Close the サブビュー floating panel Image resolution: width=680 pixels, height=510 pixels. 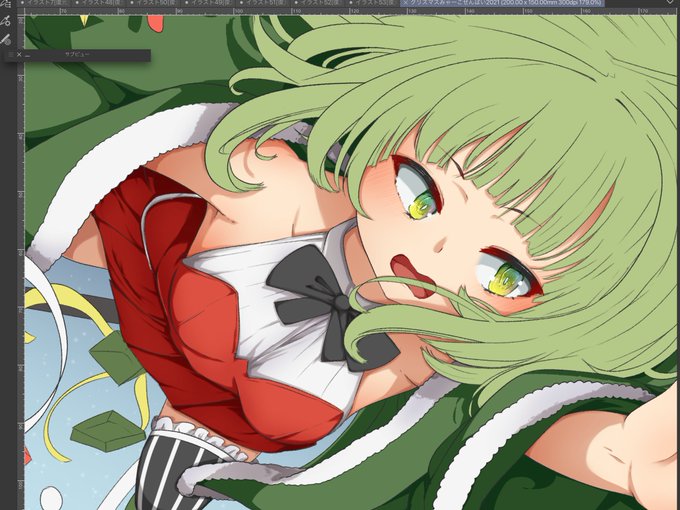pos(19,55)
